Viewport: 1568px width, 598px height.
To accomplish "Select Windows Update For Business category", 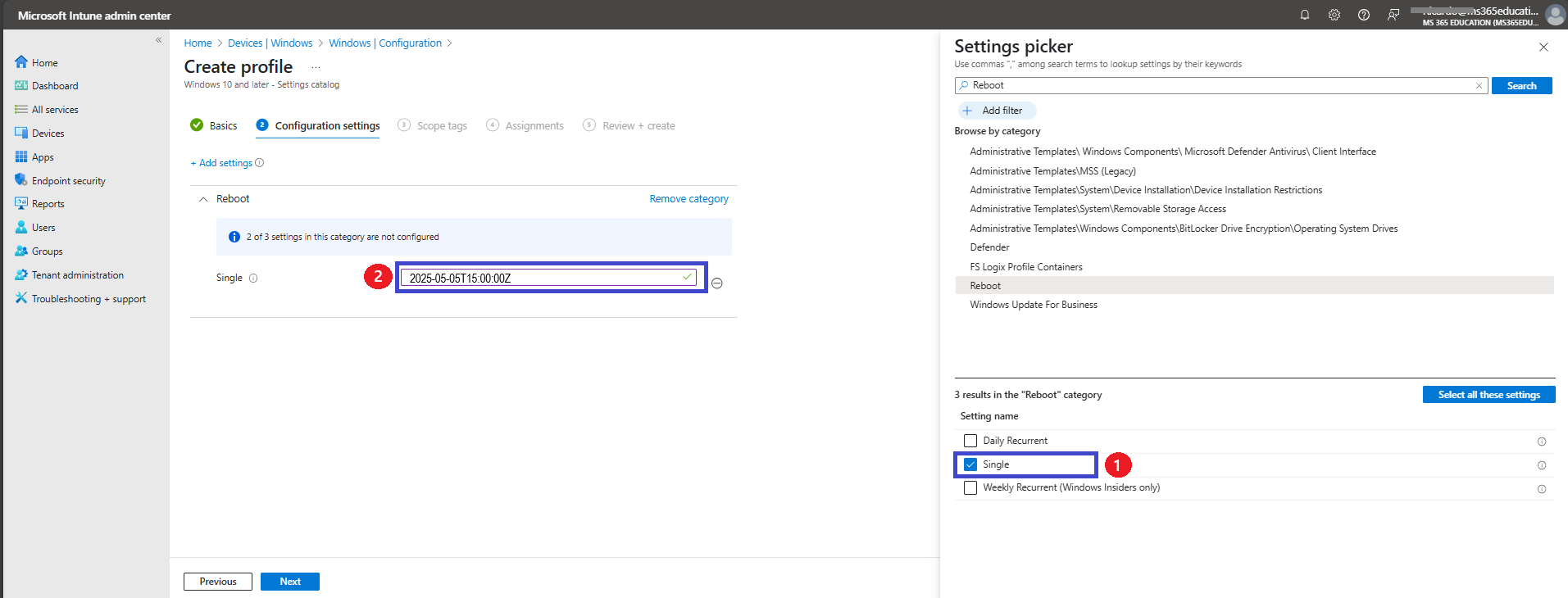I will (1034, 305).
